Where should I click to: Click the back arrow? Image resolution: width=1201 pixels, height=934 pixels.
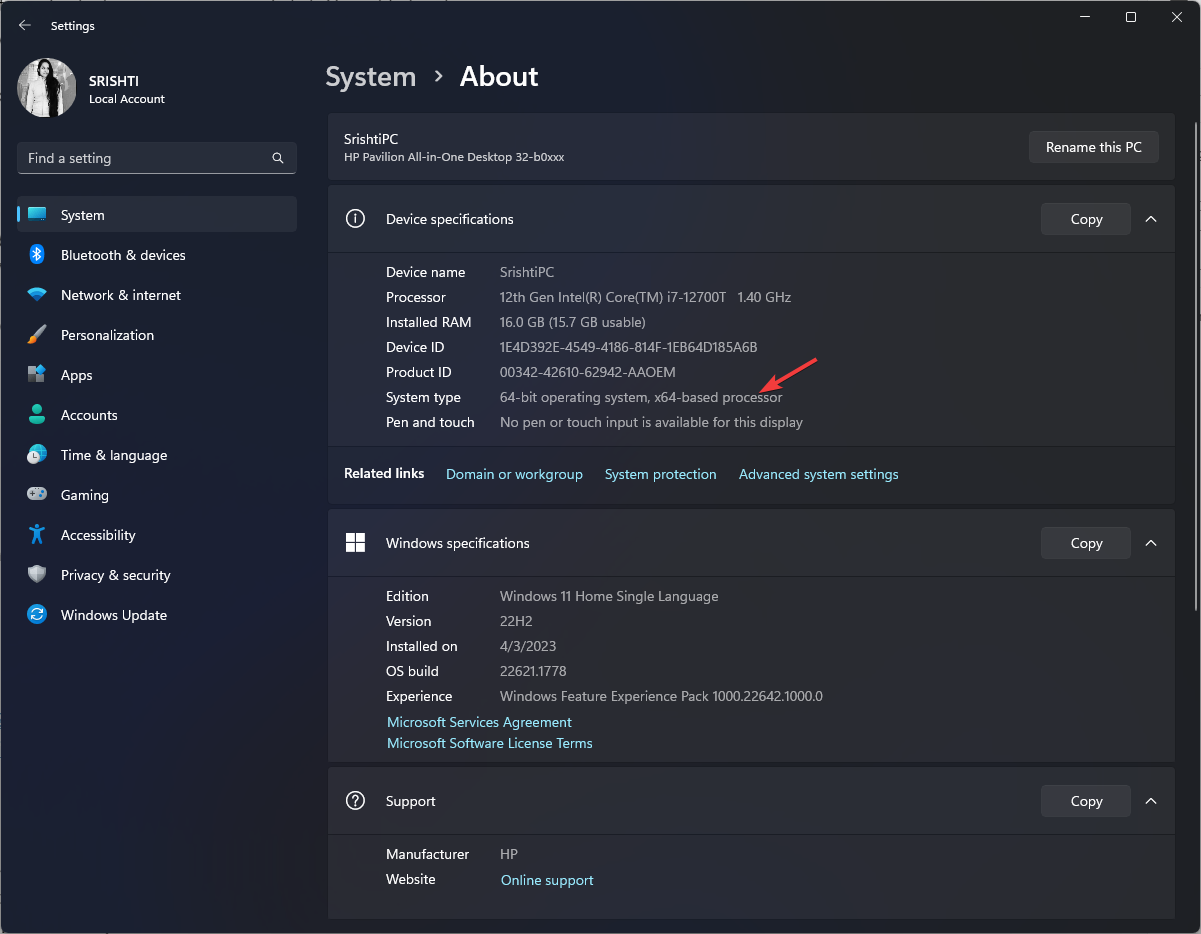coord(24,25)
